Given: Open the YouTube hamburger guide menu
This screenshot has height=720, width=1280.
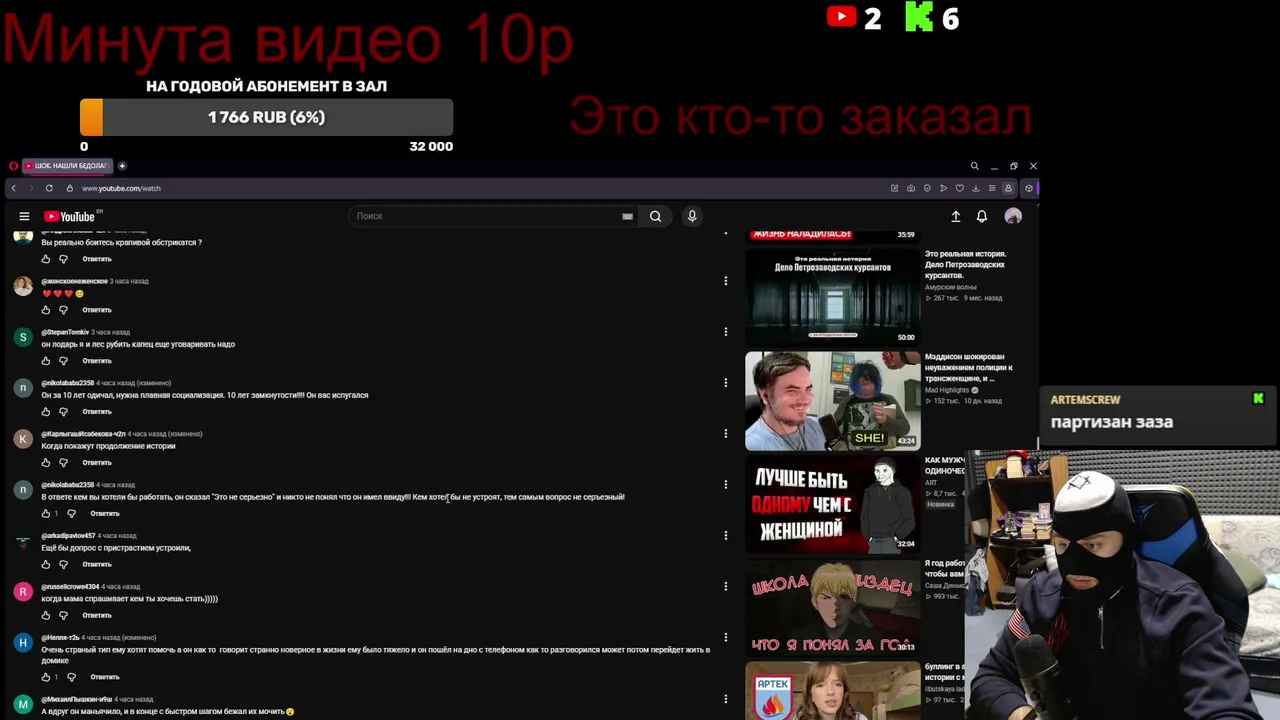Looking at the screenshot, I should click(24, 216).
